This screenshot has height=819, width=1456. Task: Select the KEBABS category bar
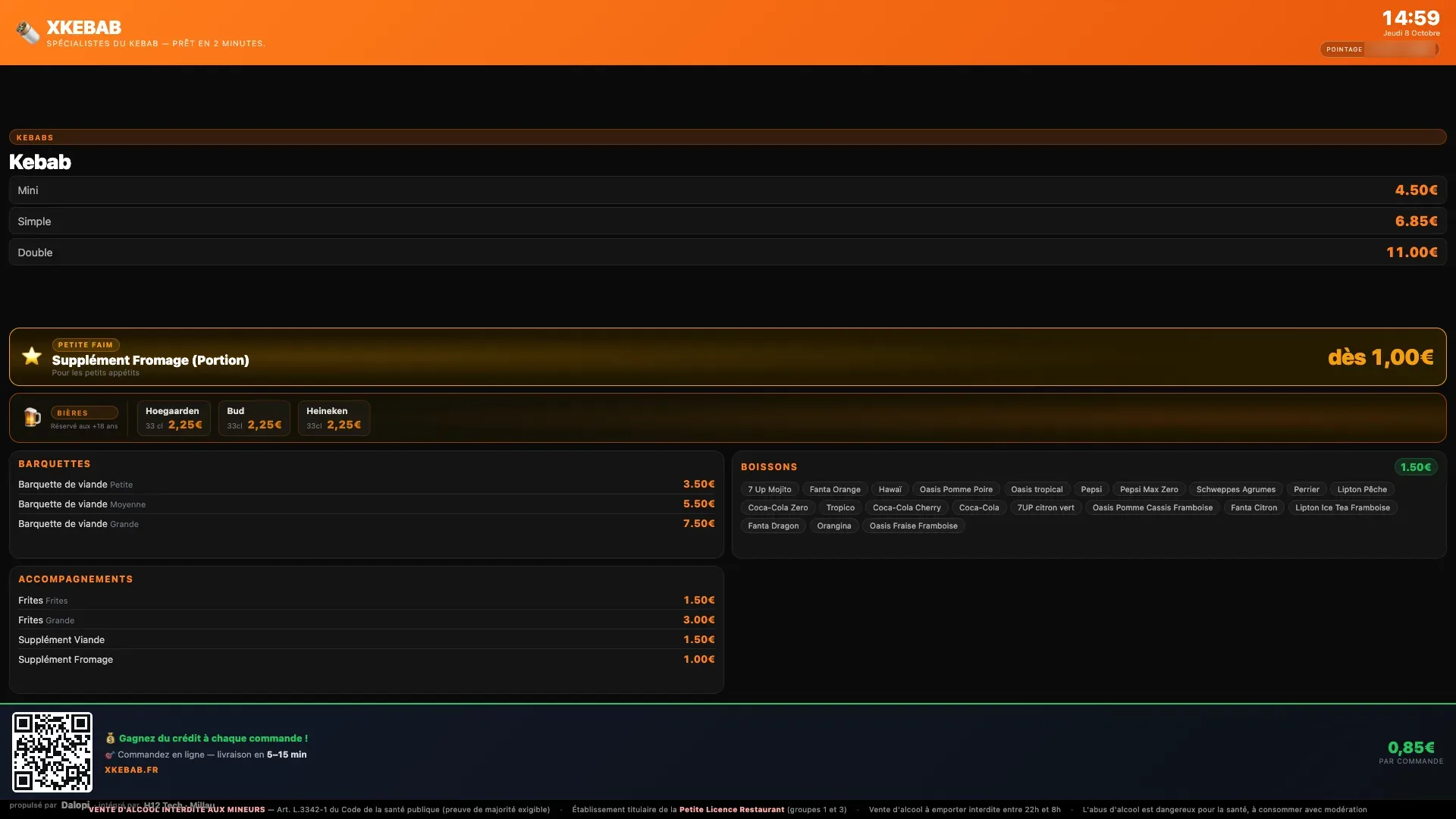point(728,137)
